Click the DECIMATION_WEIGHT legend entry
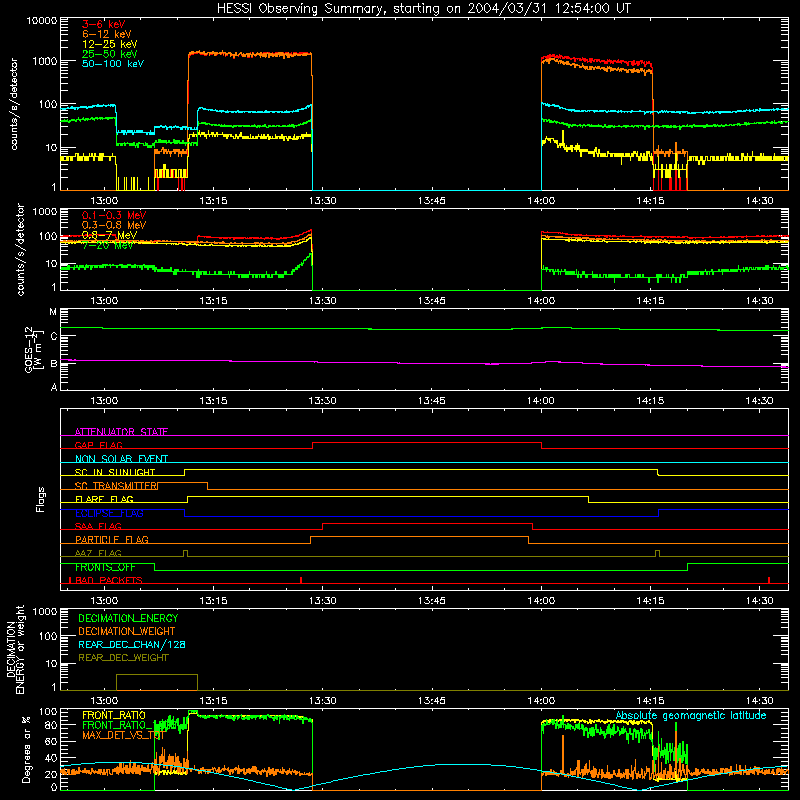The height and width of the screenshot is (800, 800). pyautogui.click(x=127, y=631)
